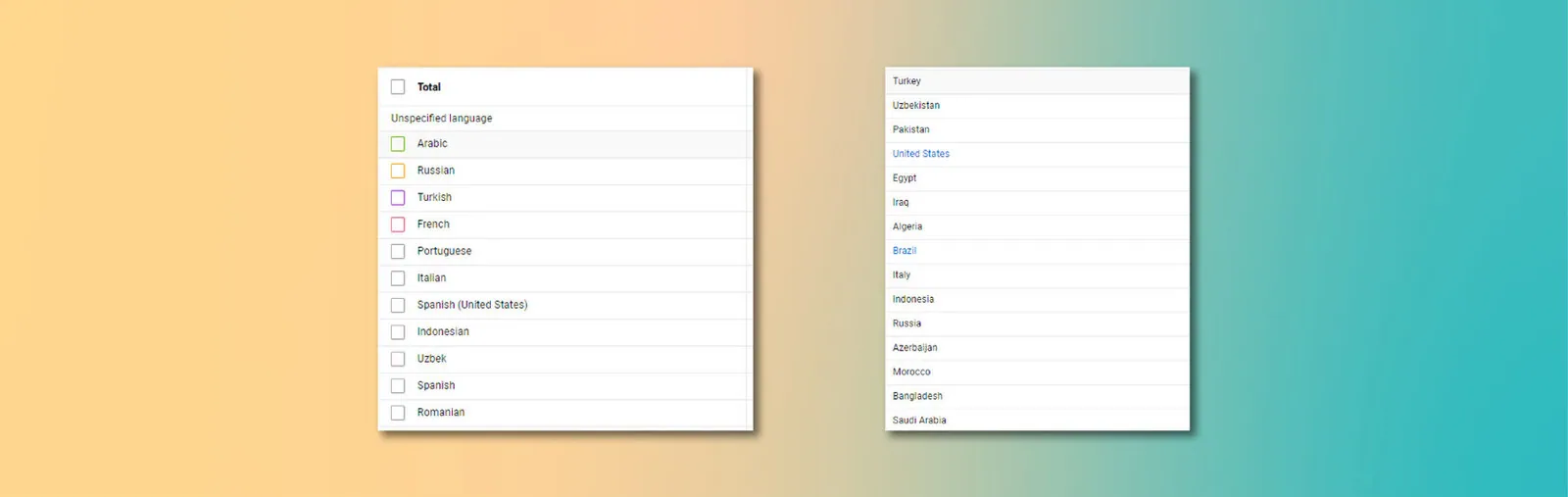Click the Arabic label text

[x=432, y=144]
